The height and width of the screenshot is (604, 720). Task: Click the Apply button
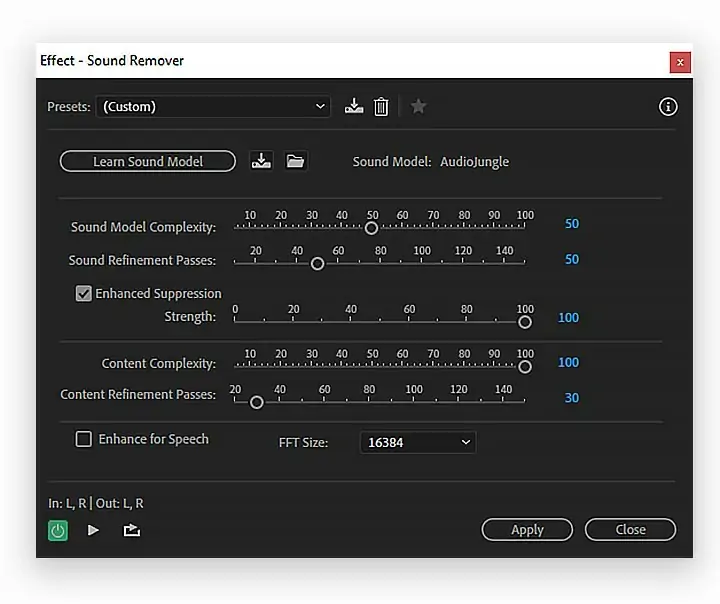[x=527, y=530]
